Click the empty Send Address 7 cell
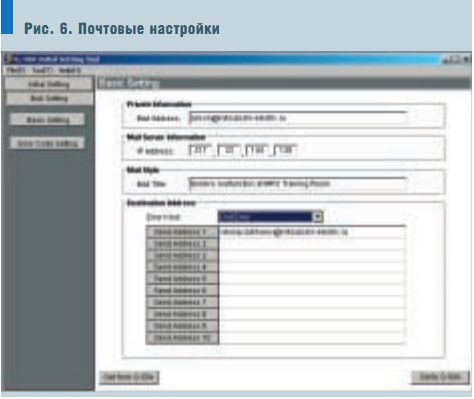This screenshot has height=399, width=474. click(312, 302)
